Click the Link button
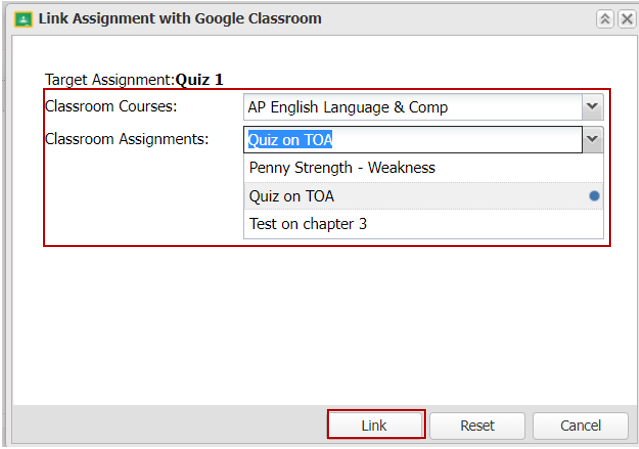Screen dimensions: 639x449 (375, 425)
